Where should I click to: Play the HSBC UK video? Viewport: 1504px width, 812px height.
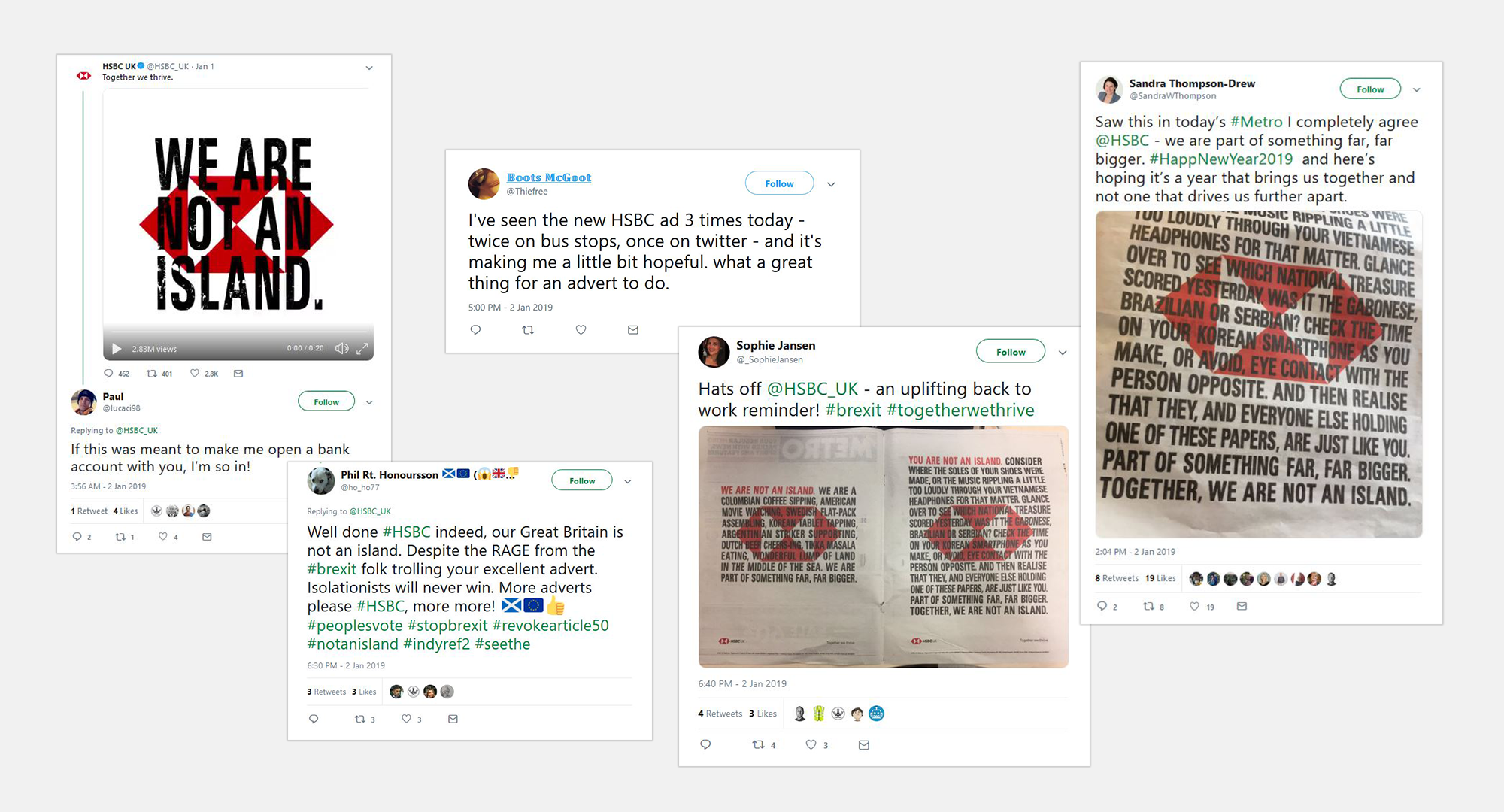click(117, 349)
